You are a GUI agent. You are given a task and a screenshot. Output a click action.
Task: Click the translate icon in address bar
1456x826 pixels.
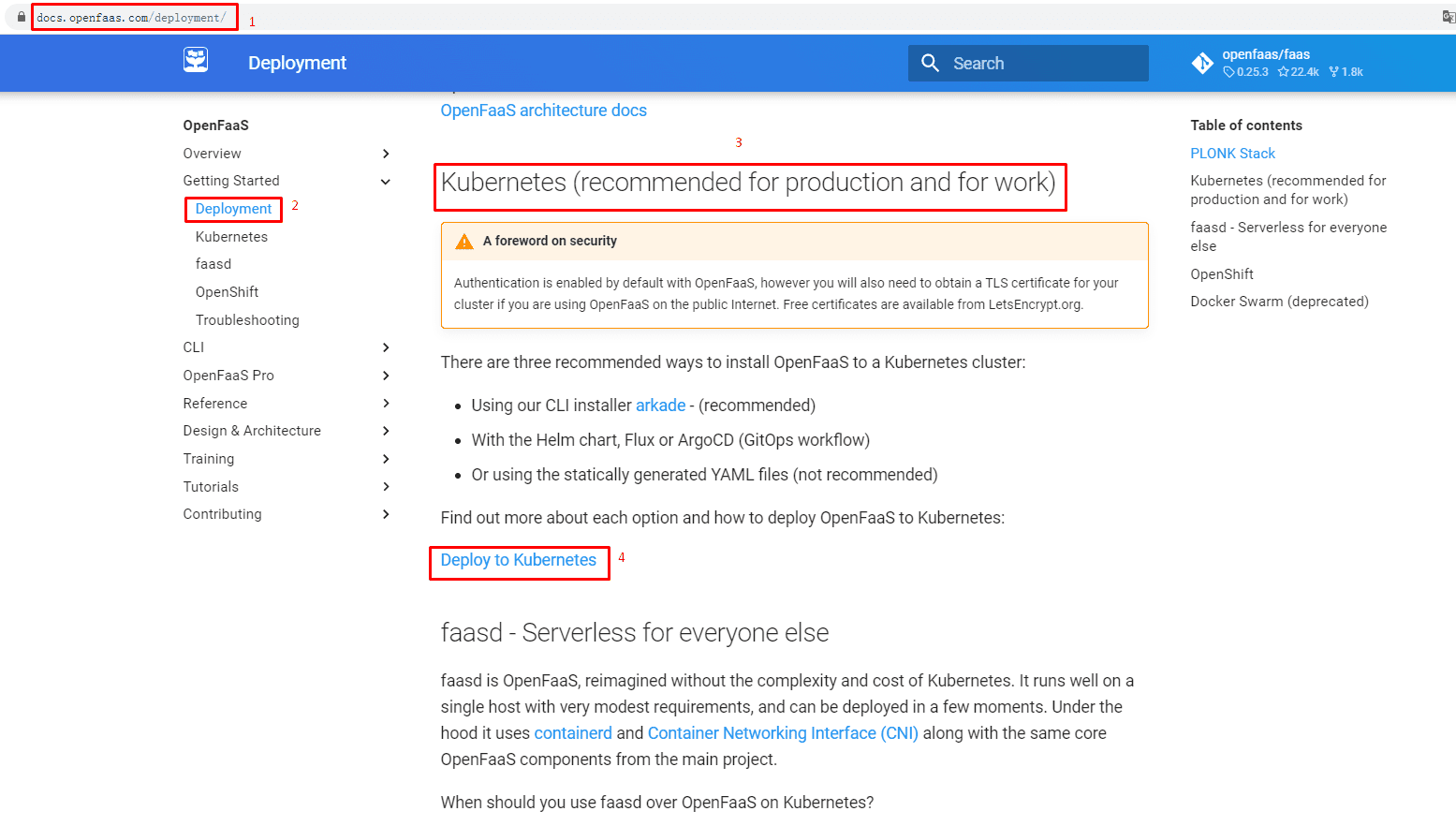1449,17
